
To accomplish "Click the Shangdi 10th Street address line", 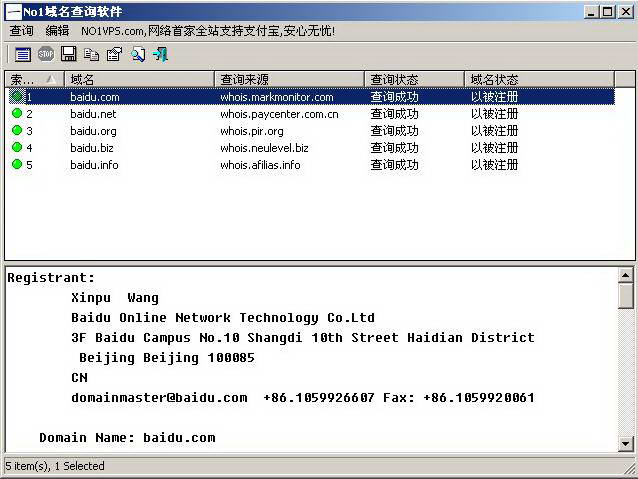I will (303, 338).
